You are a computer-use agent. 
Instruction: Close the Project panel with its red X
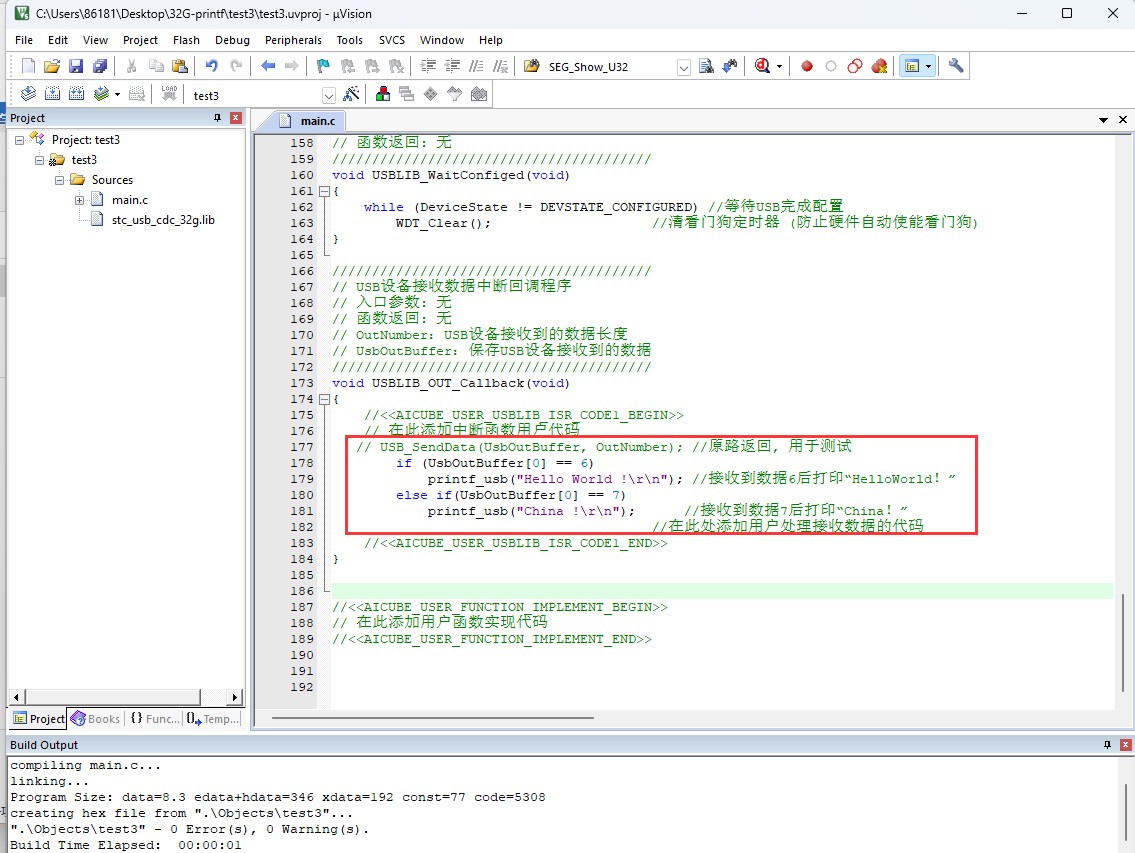coord(236,118)
